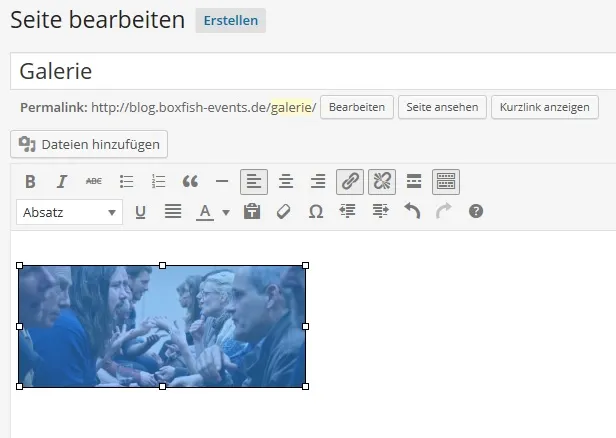Open the Absatz paragraph format dropdown

(70, 212)
